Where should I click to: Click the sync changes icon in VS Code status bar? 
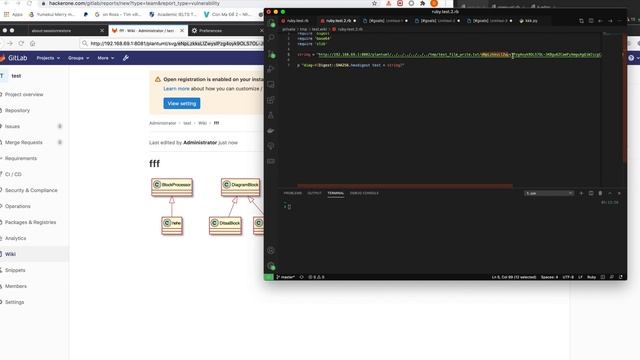coord(302,277)
